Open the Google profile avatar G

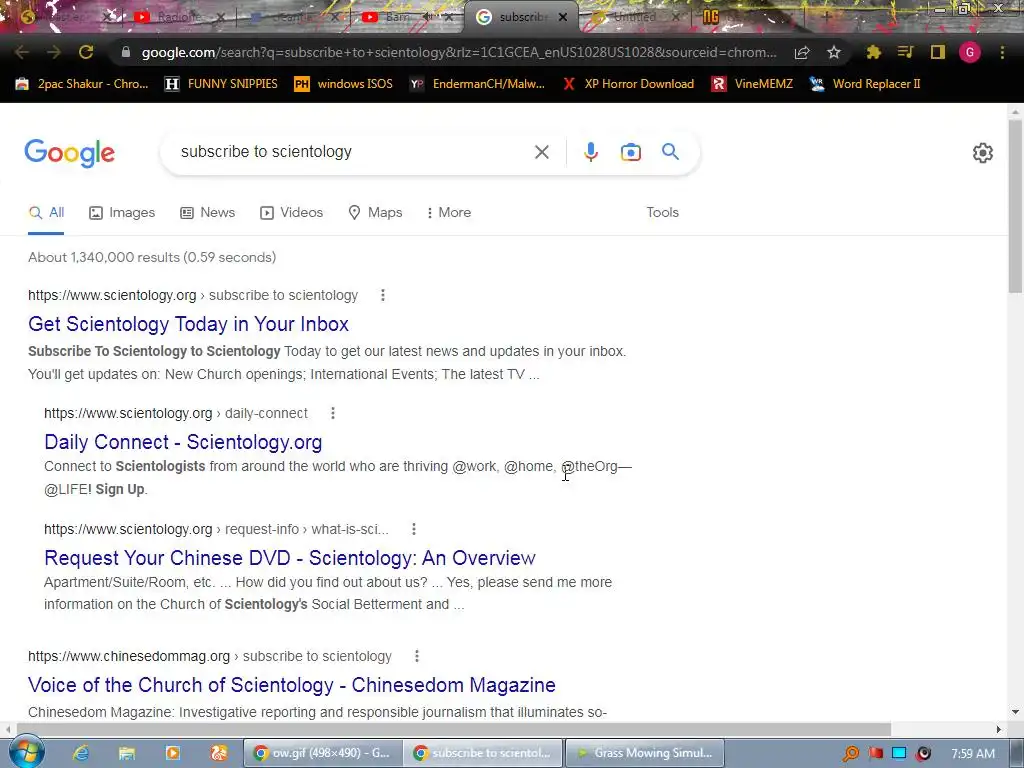coord(970,52)
